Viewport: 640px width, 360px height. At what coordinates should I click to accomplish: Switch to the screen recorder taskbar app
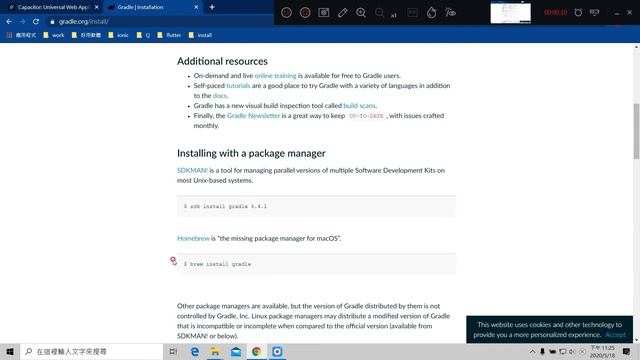click(x=277, y=351)
